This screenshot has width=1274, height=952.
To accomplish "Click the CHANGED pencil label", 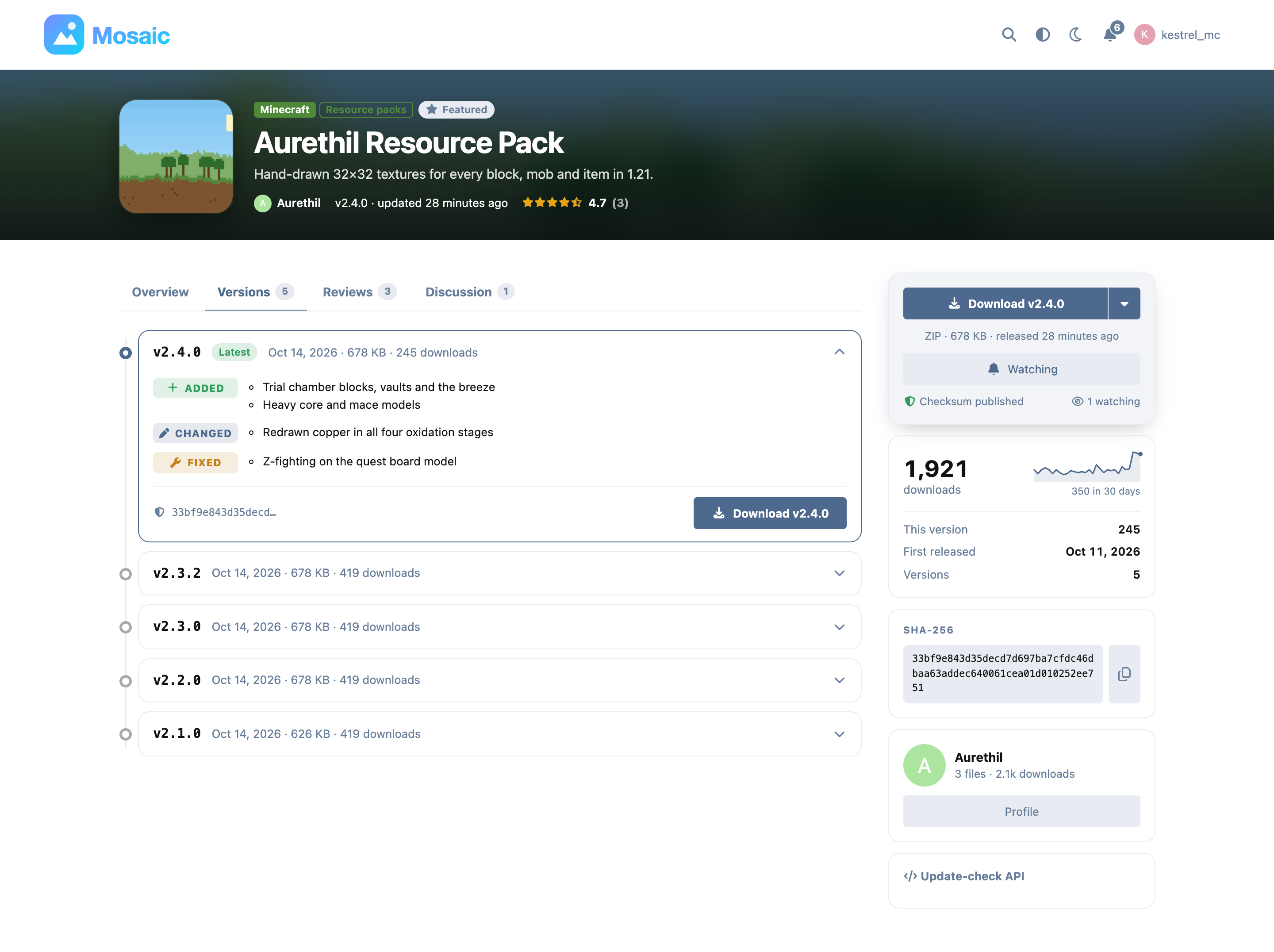I will [195, 433].
